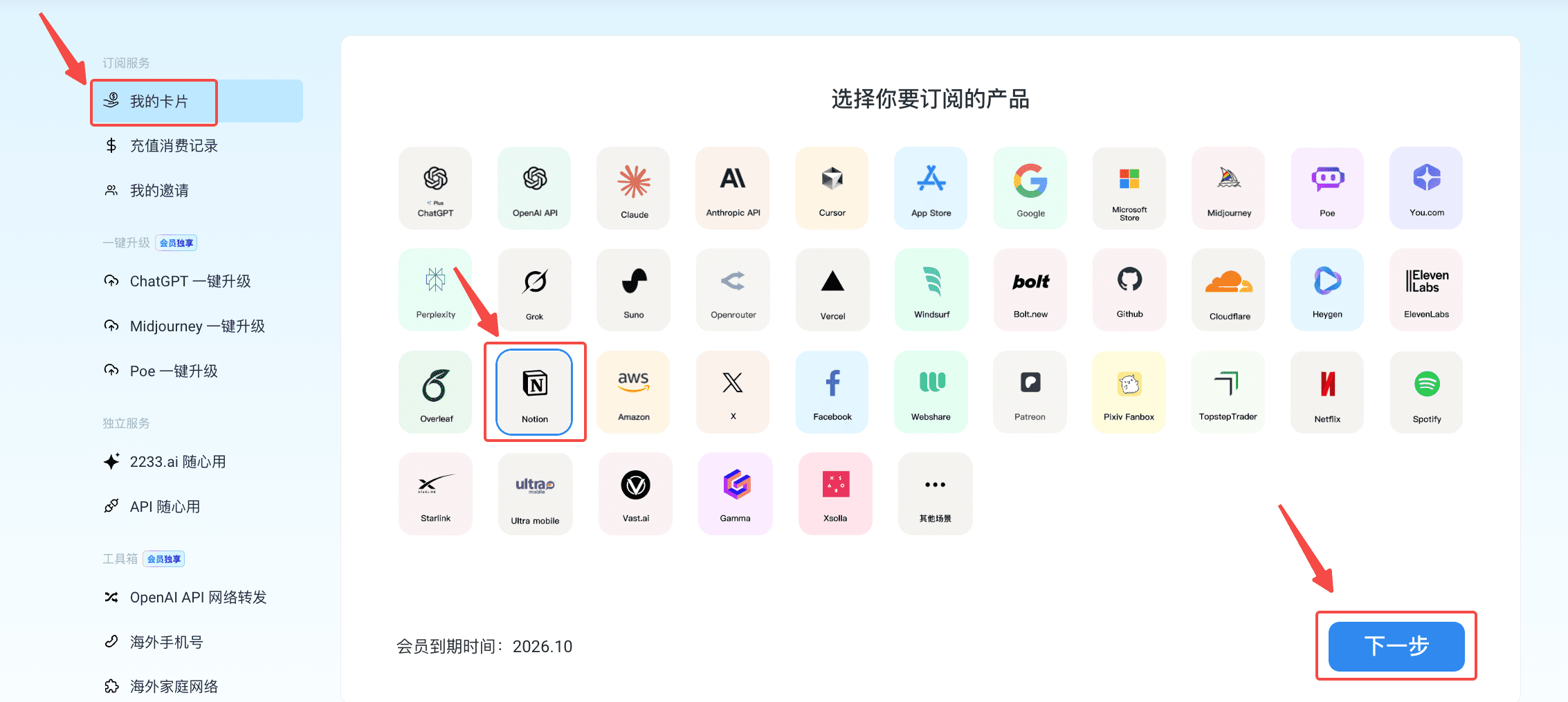Select the Cloudflare product tile

(x=1228, y=290)
